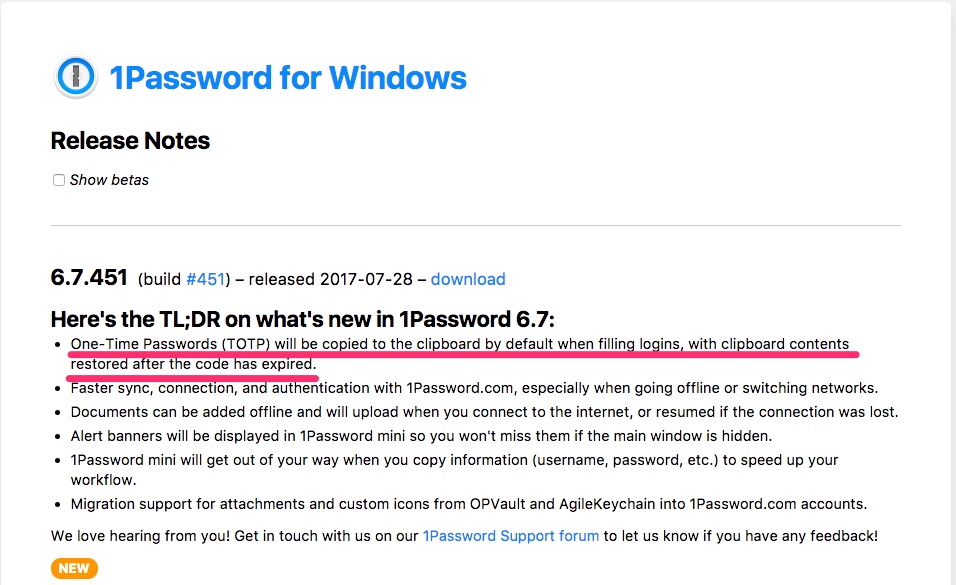Image resolution: width=956 pixels, height=585 pixels.
Task: Click the pink underline beneath restored after the code
Action: click(x=192, y=378)
